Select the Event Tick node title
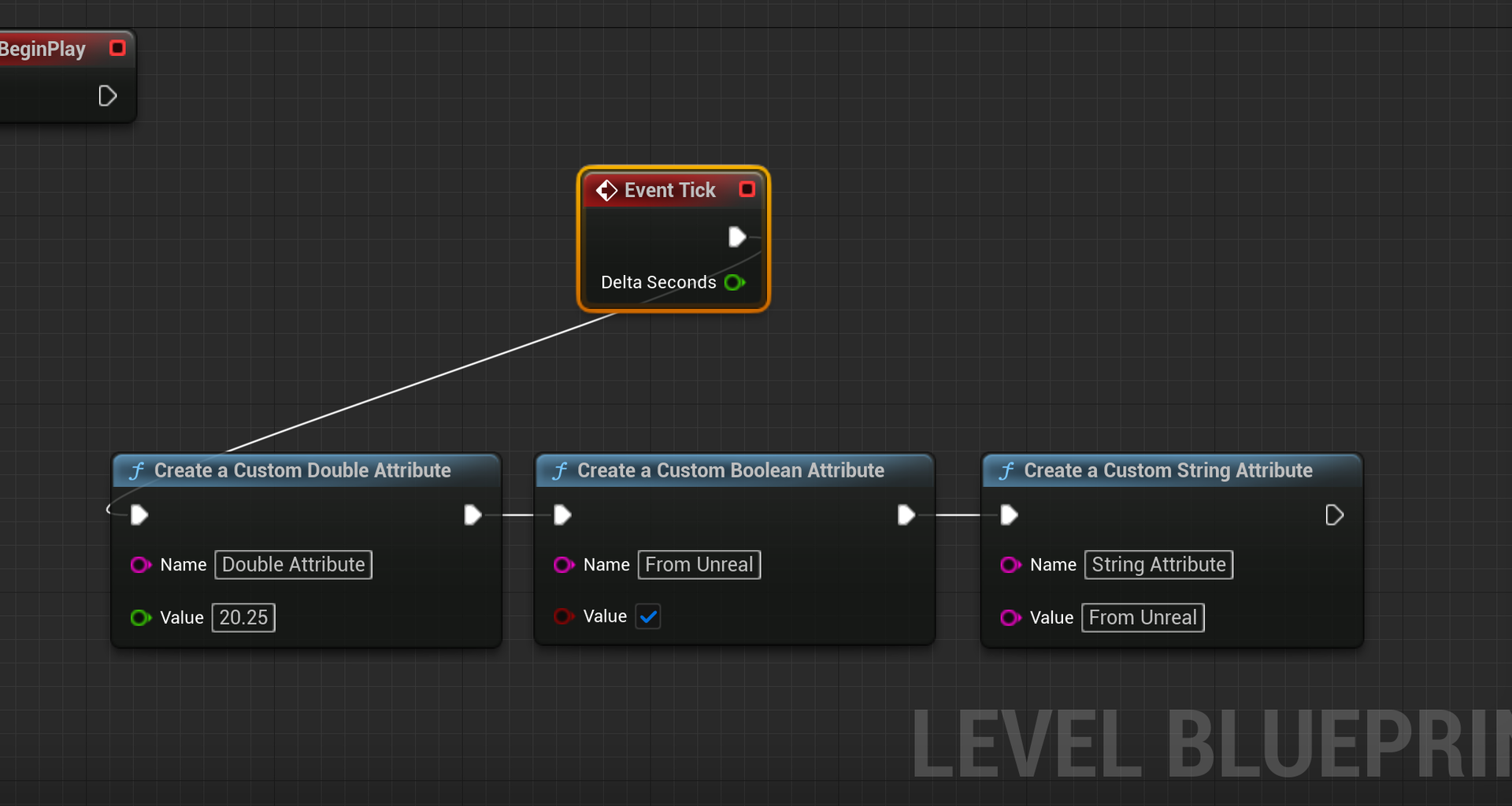 669,190
